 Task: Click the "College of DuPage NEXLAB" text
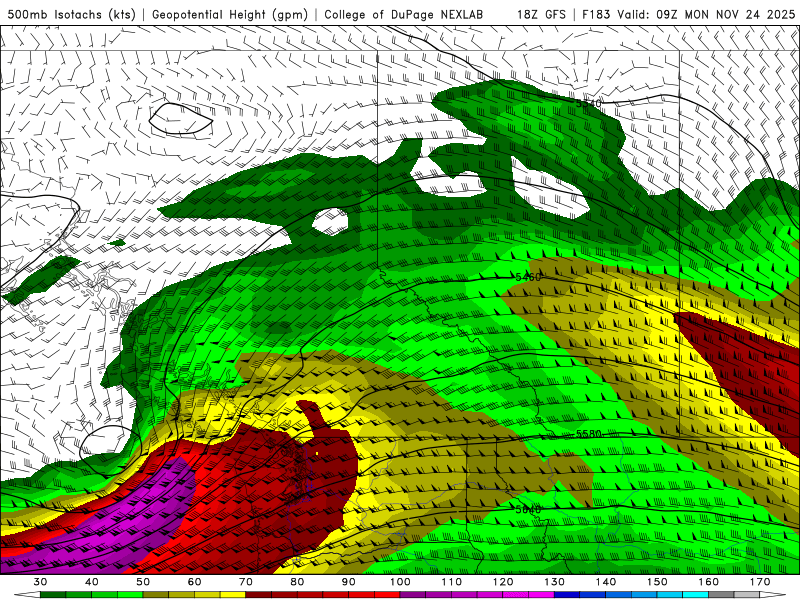tap(404, 14)
